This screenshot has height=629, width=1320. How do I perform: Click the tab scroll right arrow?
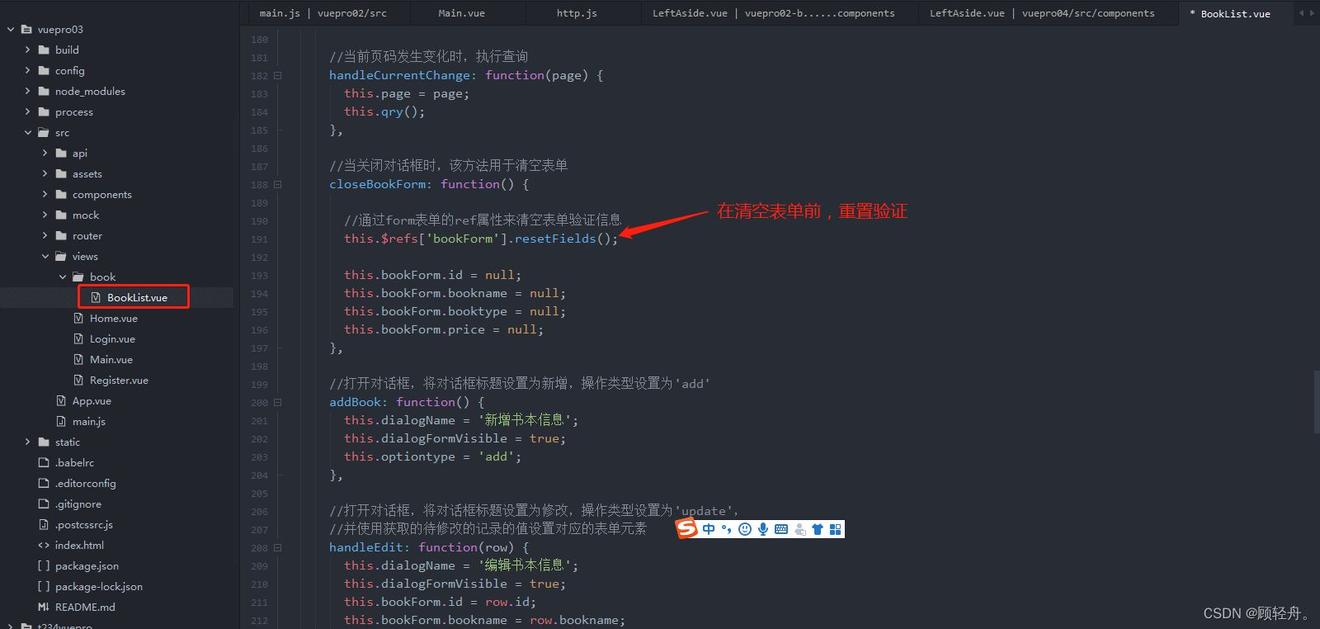pyautogui.click(x=1312, y=13)
